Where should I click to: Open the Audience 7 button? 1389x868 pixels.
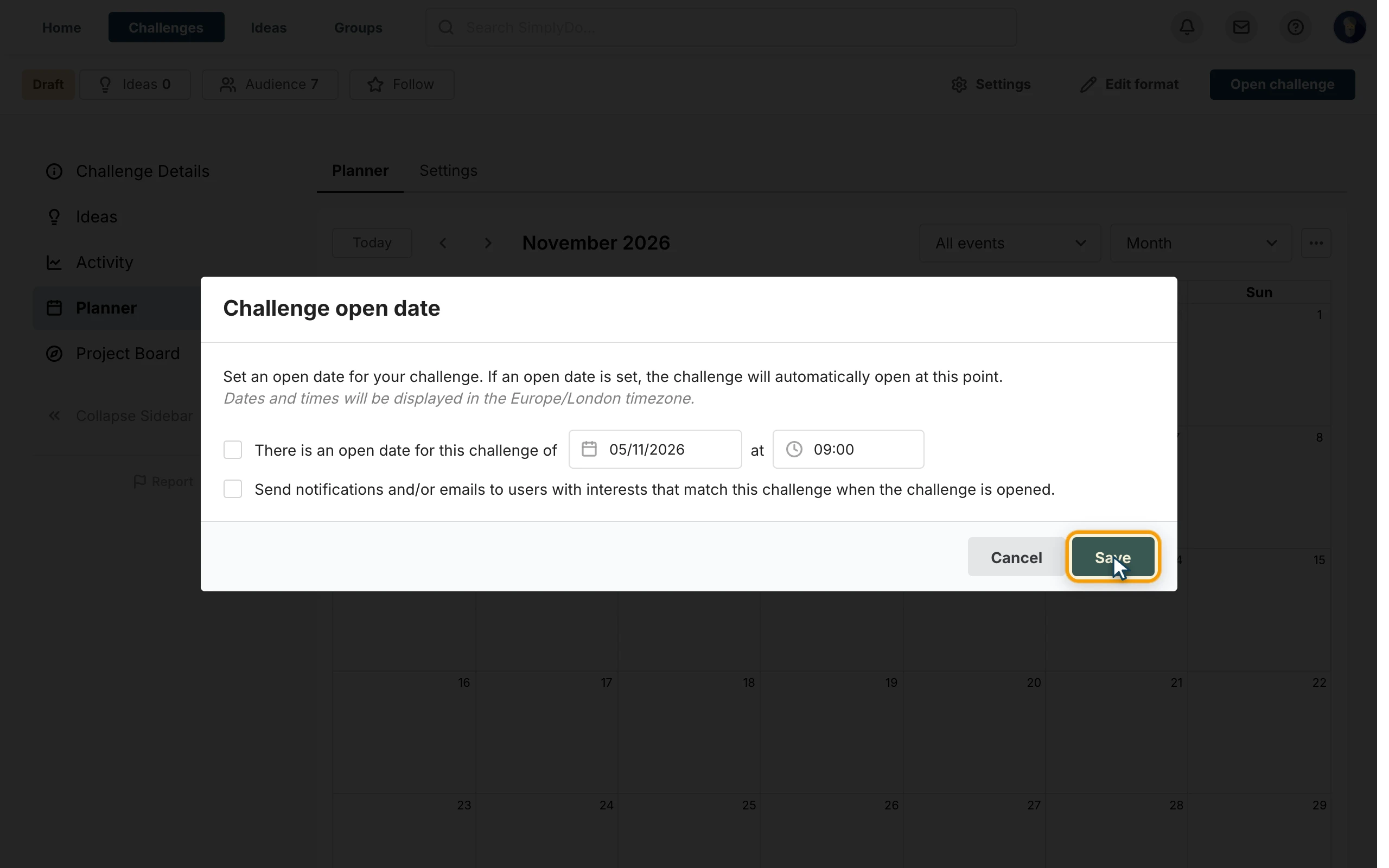pos(270,85)
